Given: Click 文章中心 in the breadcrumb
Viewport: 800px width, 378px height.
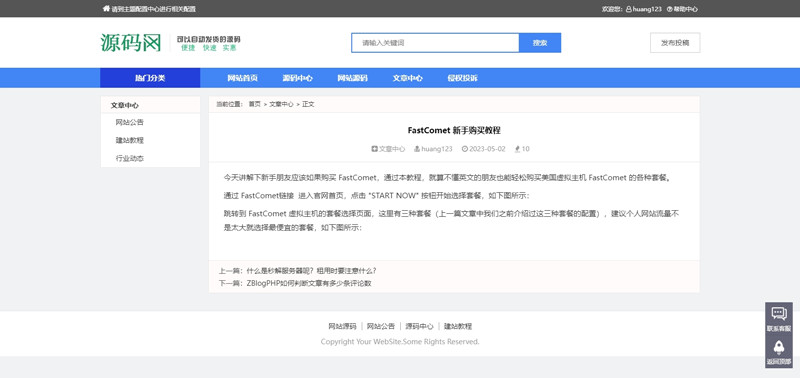Looking at the screenshot, I should click(x=281, y=104).
